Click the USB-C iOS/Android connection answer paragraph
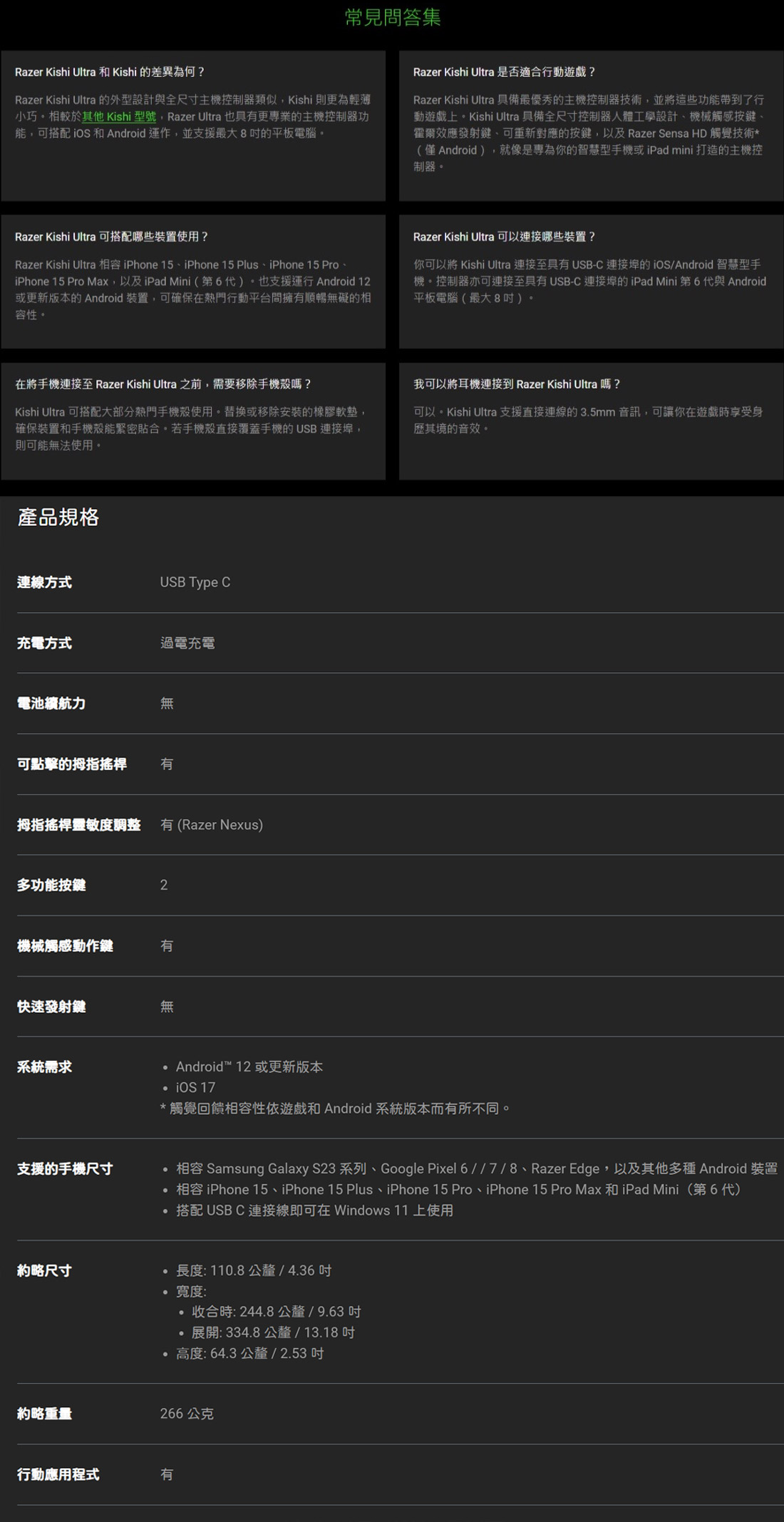This screenshot has width=784, height=1522. coord(589,282)
